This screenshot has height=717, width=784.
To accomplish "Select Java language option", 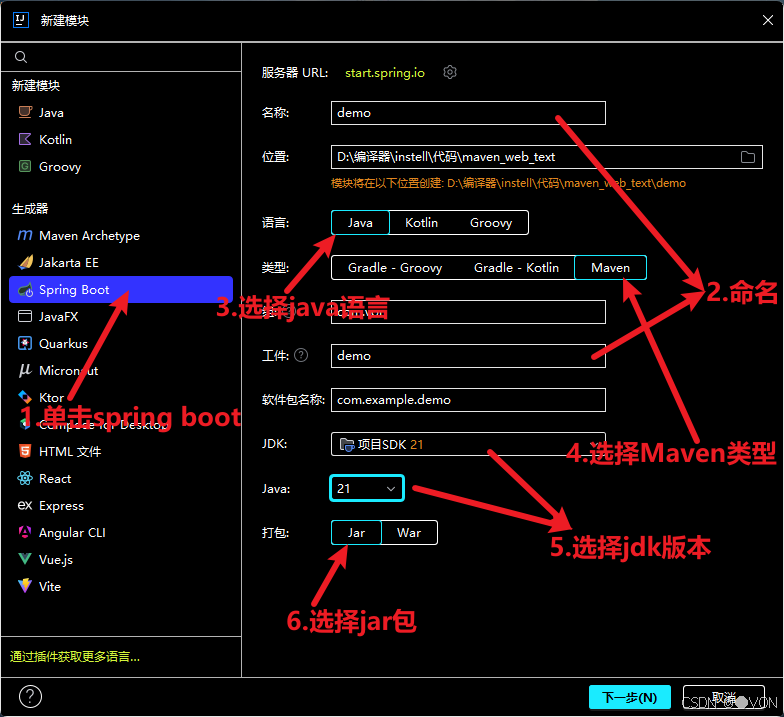I will 360,222.
